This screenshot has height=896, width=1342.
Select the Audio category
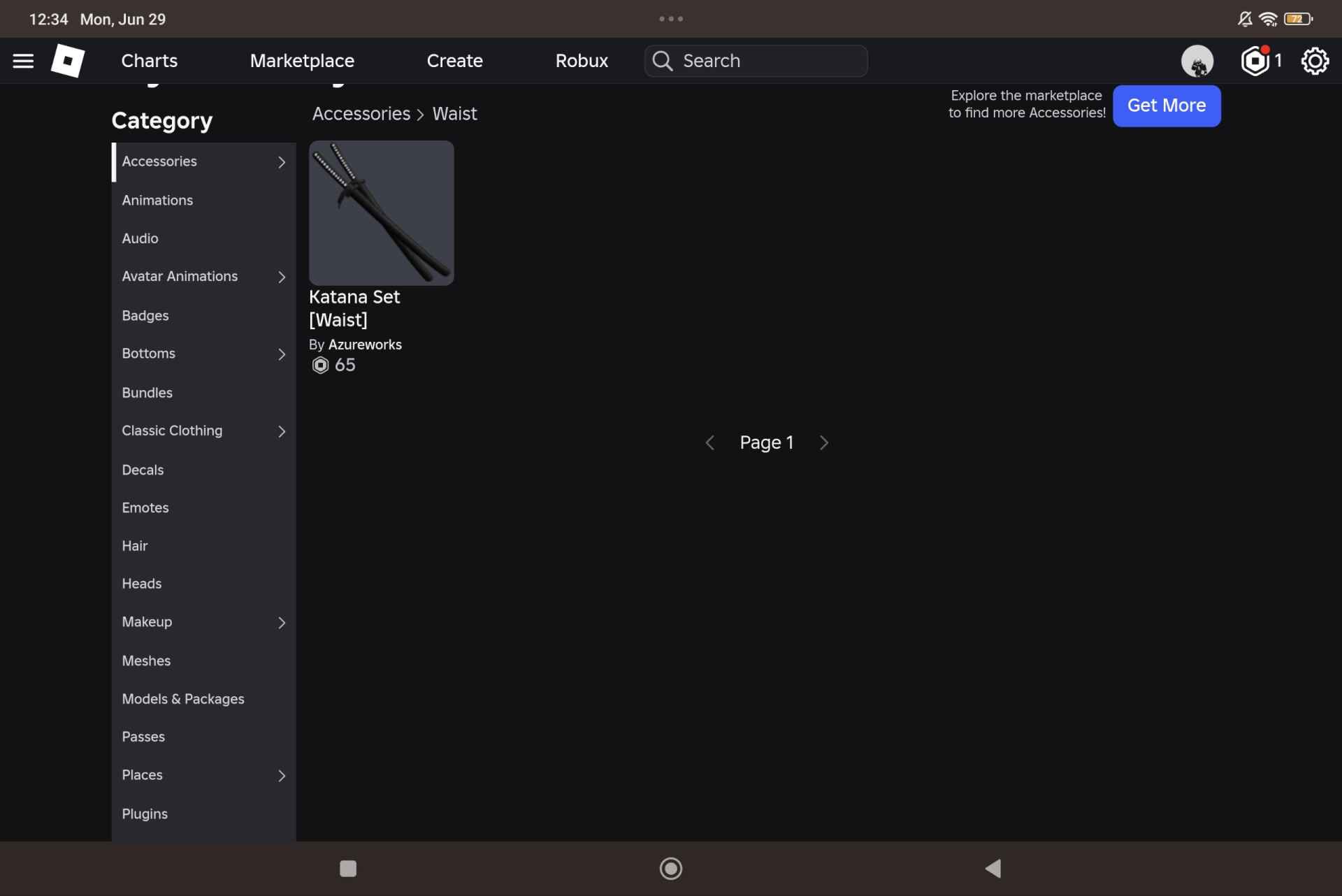click(x=204, y=238)
